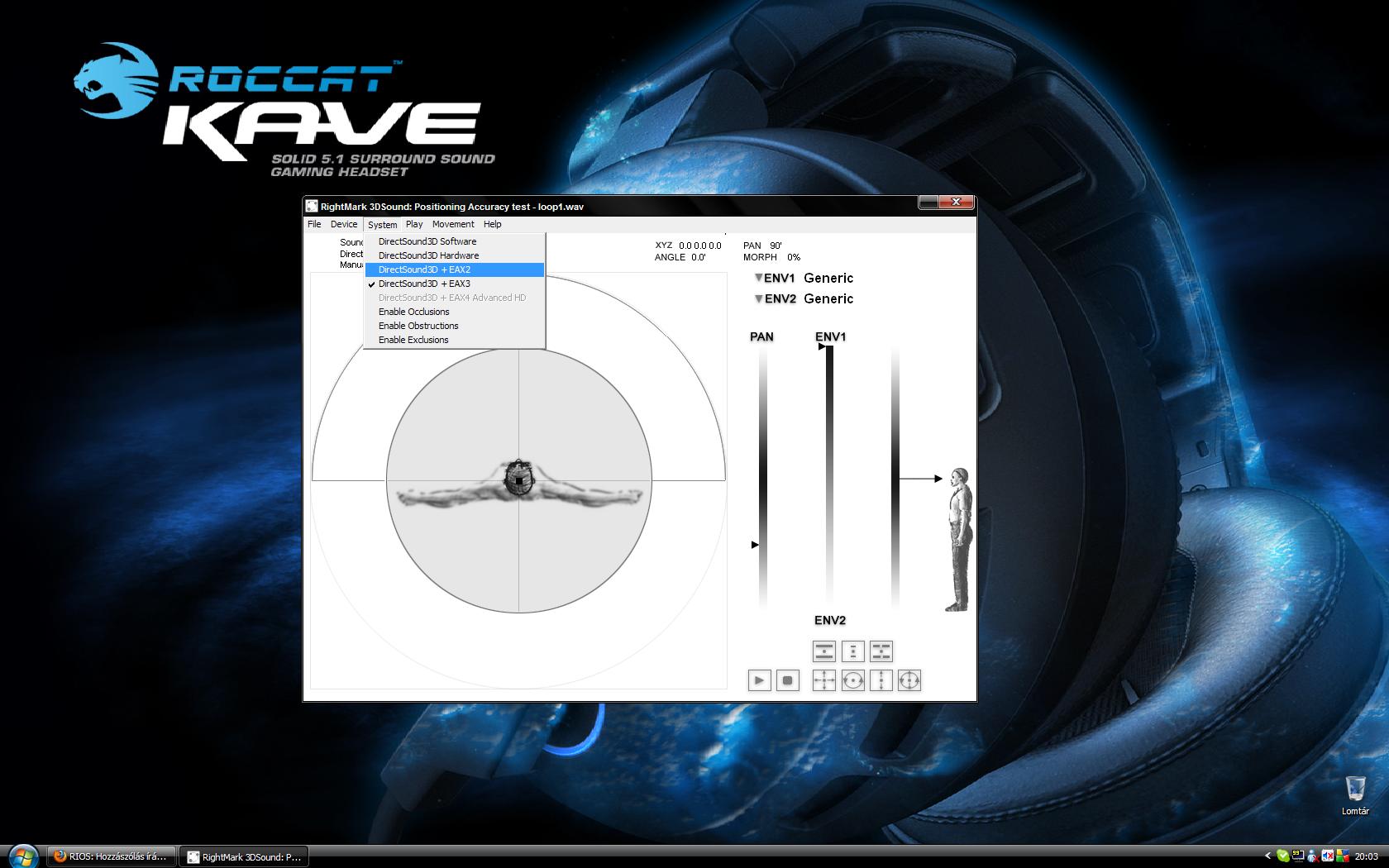Open the File menu
This screenshot has width=1389, height=868.
[x=314, y=224]
